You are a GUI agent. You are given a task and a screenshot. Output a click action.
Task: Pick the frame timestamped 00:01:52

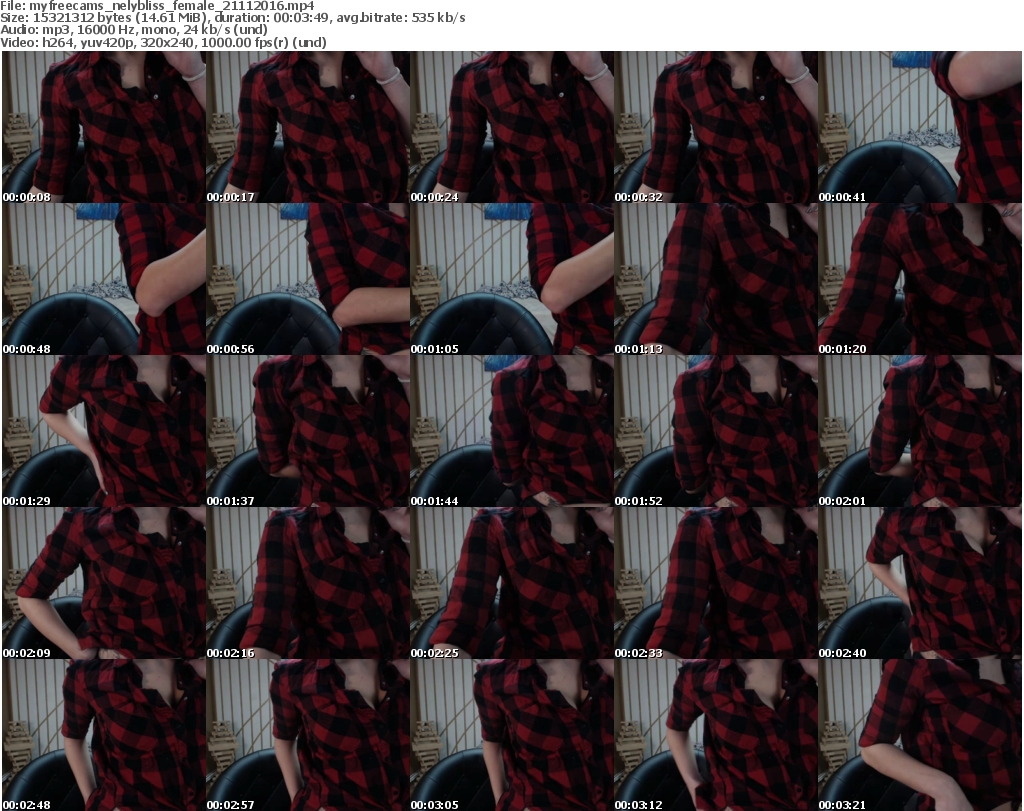point(716,431)
